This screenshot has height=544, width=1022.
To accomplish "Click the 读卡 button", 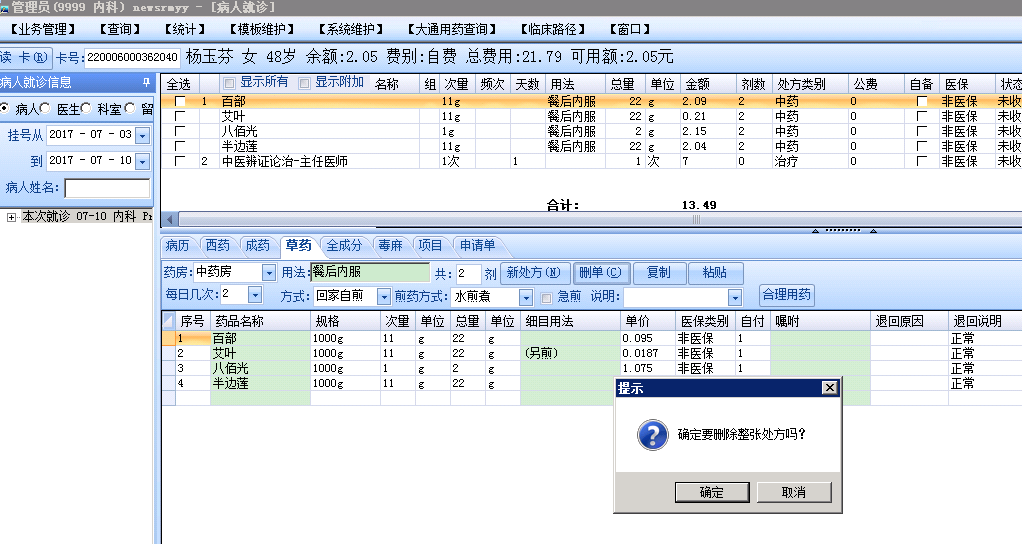I will pos(24,57).
